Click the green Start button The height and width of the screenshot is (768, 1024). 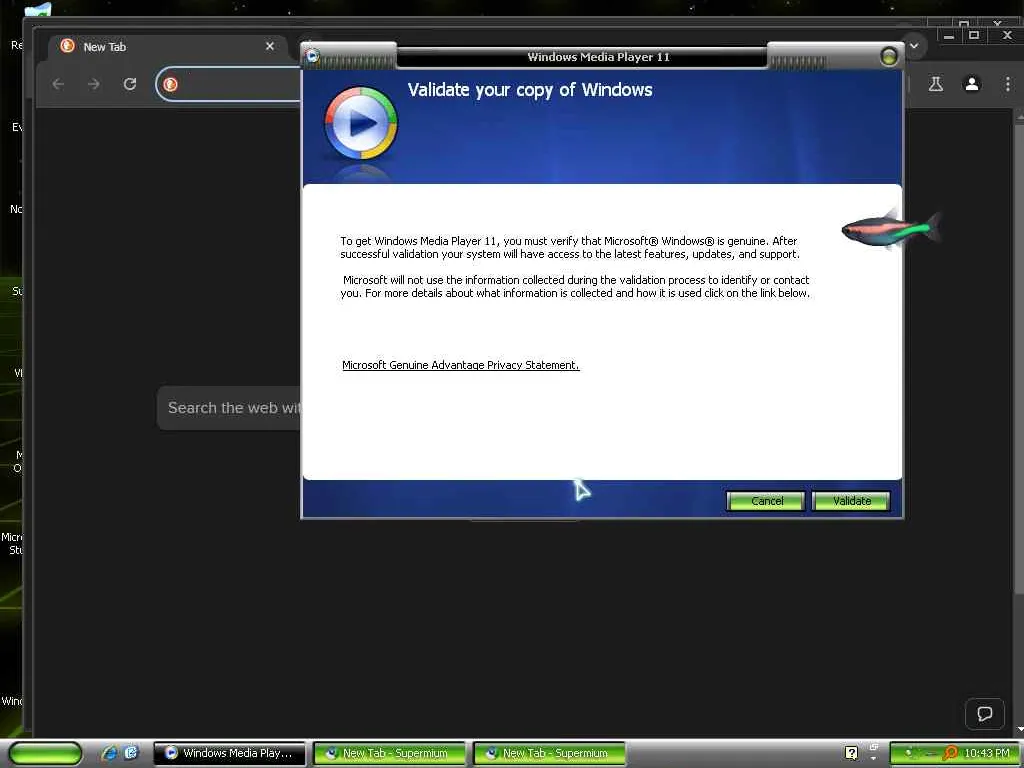pyautogui.click(x=46, y=753)
